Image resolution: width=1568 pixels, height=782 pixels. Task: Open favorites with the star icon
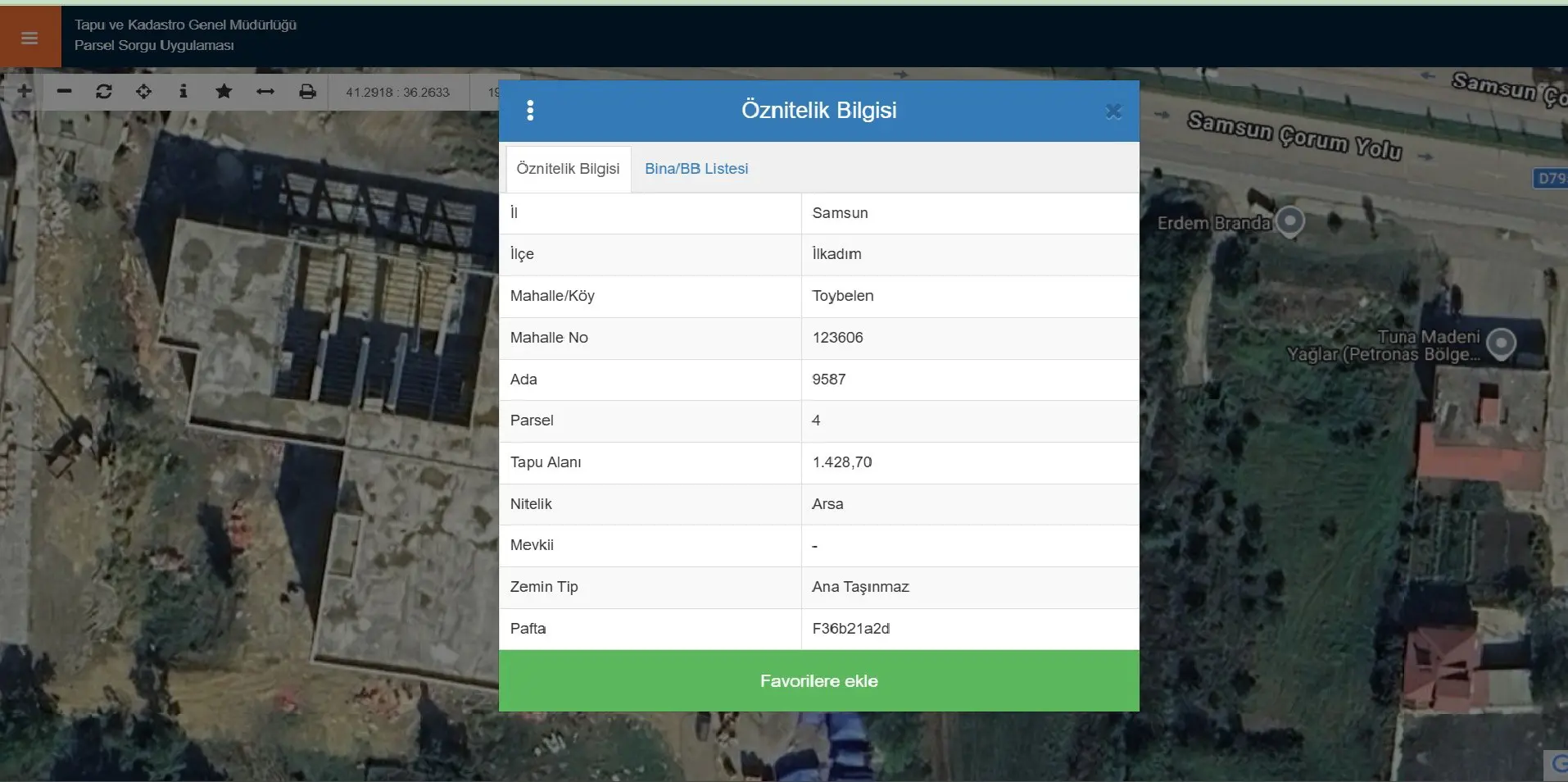click(x=224, y=91)
